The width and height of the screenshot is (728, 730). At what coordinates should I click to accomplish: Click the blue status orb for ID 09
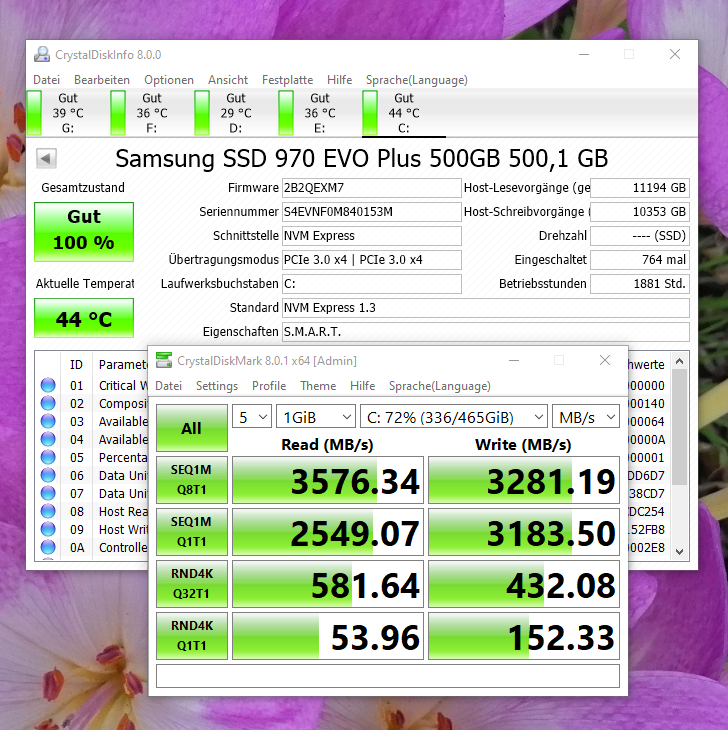[48, 529]
